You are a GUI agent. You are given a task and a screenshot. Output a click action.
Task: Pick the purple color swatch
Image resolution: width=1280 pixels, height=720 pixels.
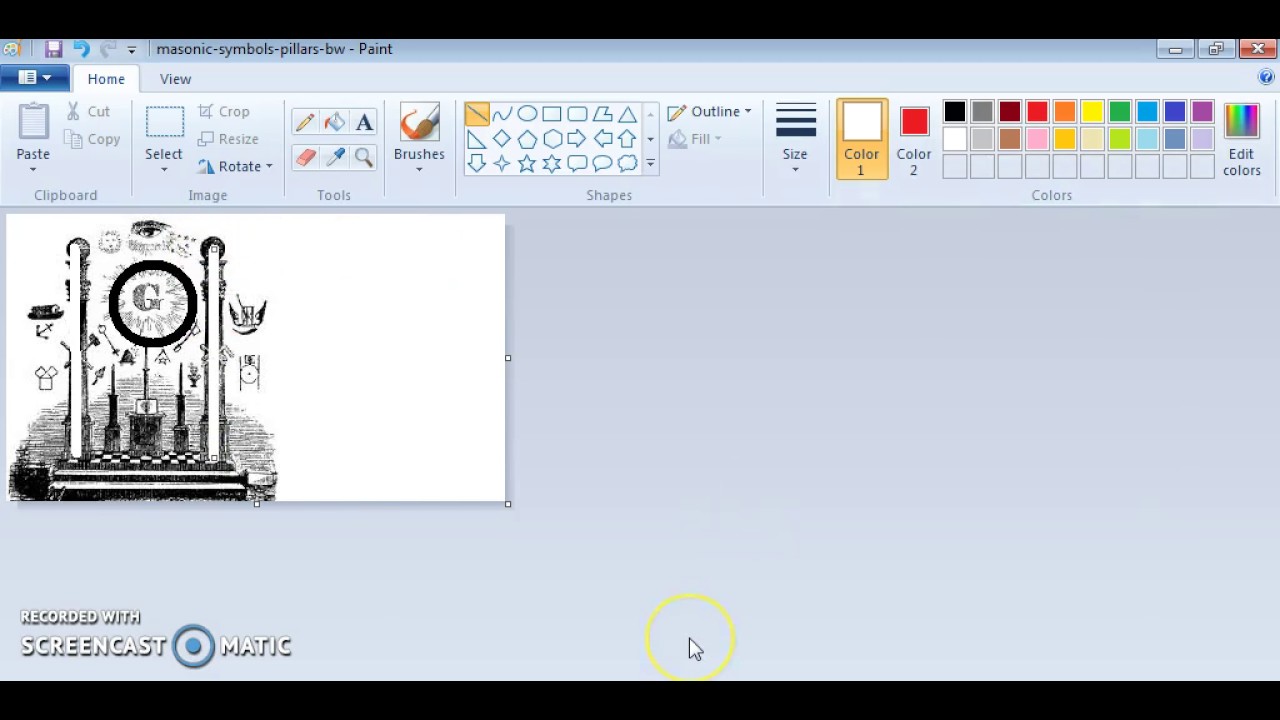(x=1203, y=113)
